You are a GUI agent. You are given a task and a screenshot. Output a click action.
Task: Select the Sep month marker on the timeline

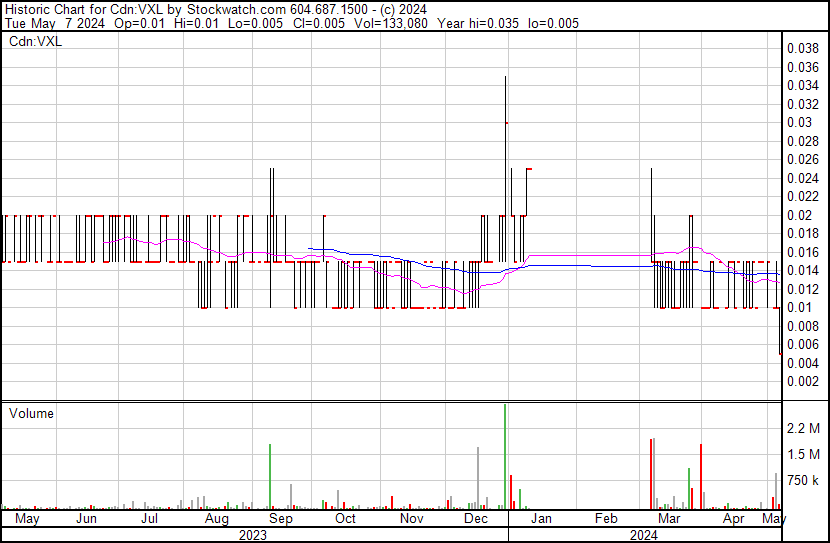click(281, 519)
